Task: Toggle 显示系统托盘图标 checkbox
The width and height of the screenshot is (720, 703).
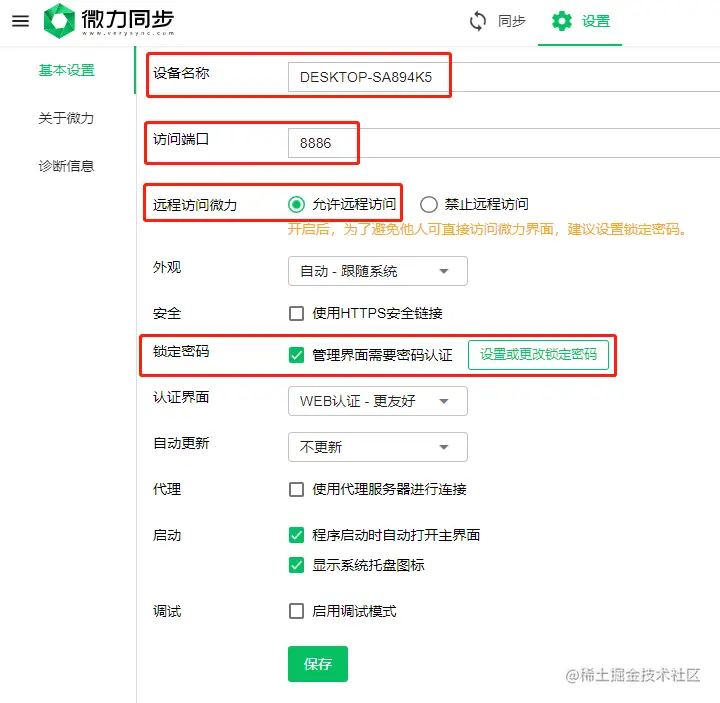Action: (x=296, y=565)
